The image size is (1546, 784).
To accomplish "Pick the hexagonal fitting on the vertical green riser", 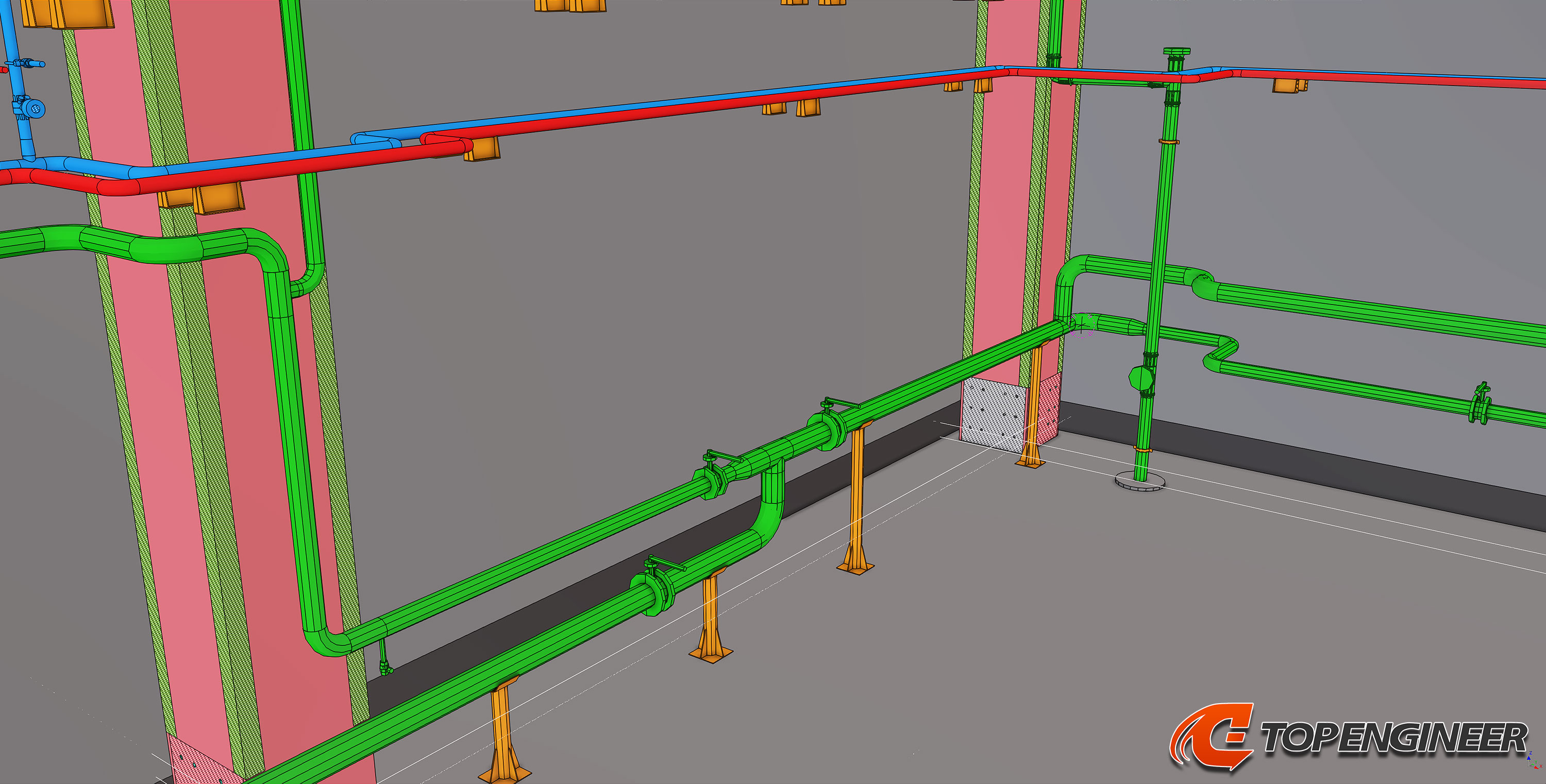I will [1142, 378].
